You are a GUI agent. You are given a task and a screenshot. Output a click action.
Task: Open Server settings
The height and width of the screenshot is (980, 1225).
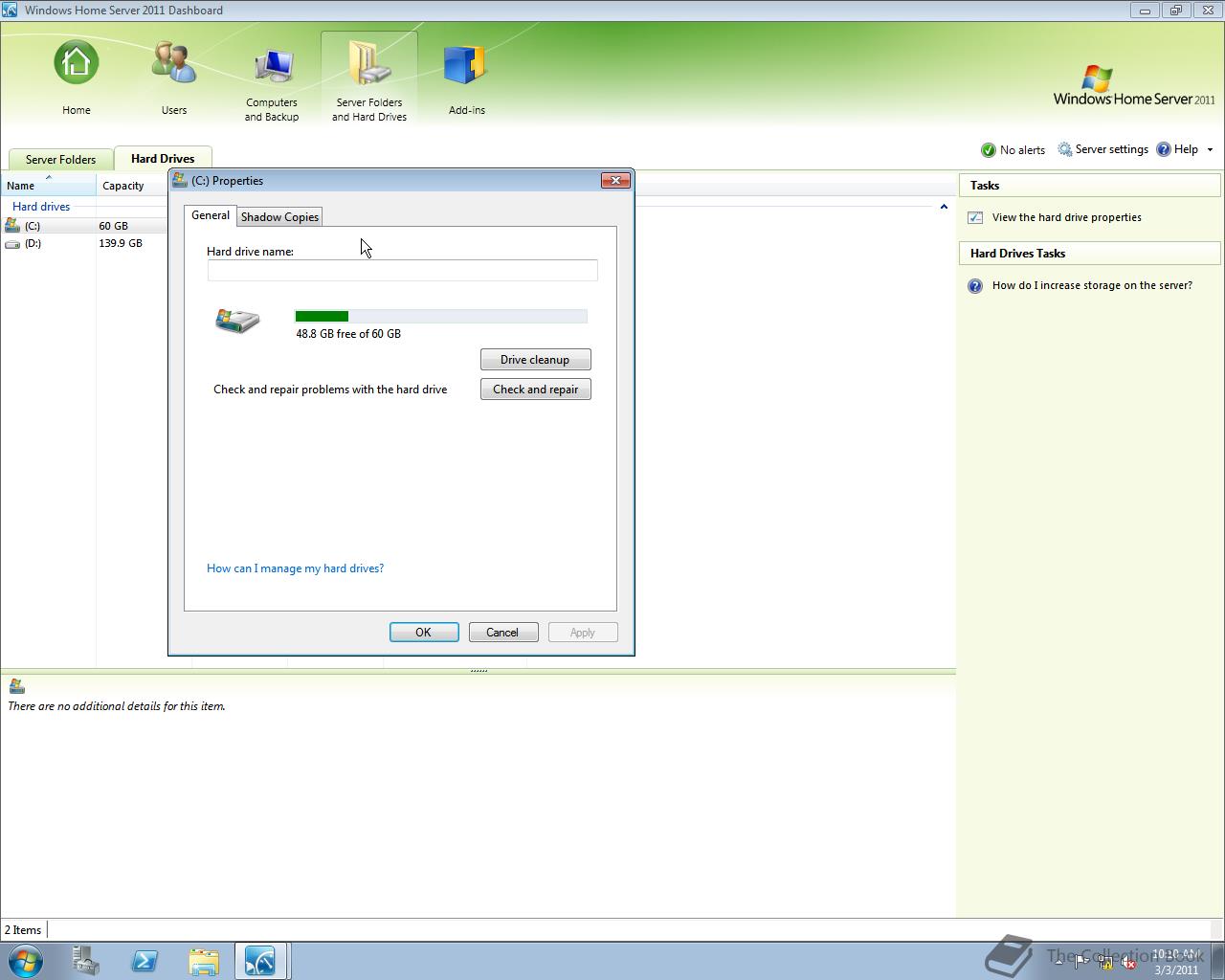click(x=1102, y=149)
